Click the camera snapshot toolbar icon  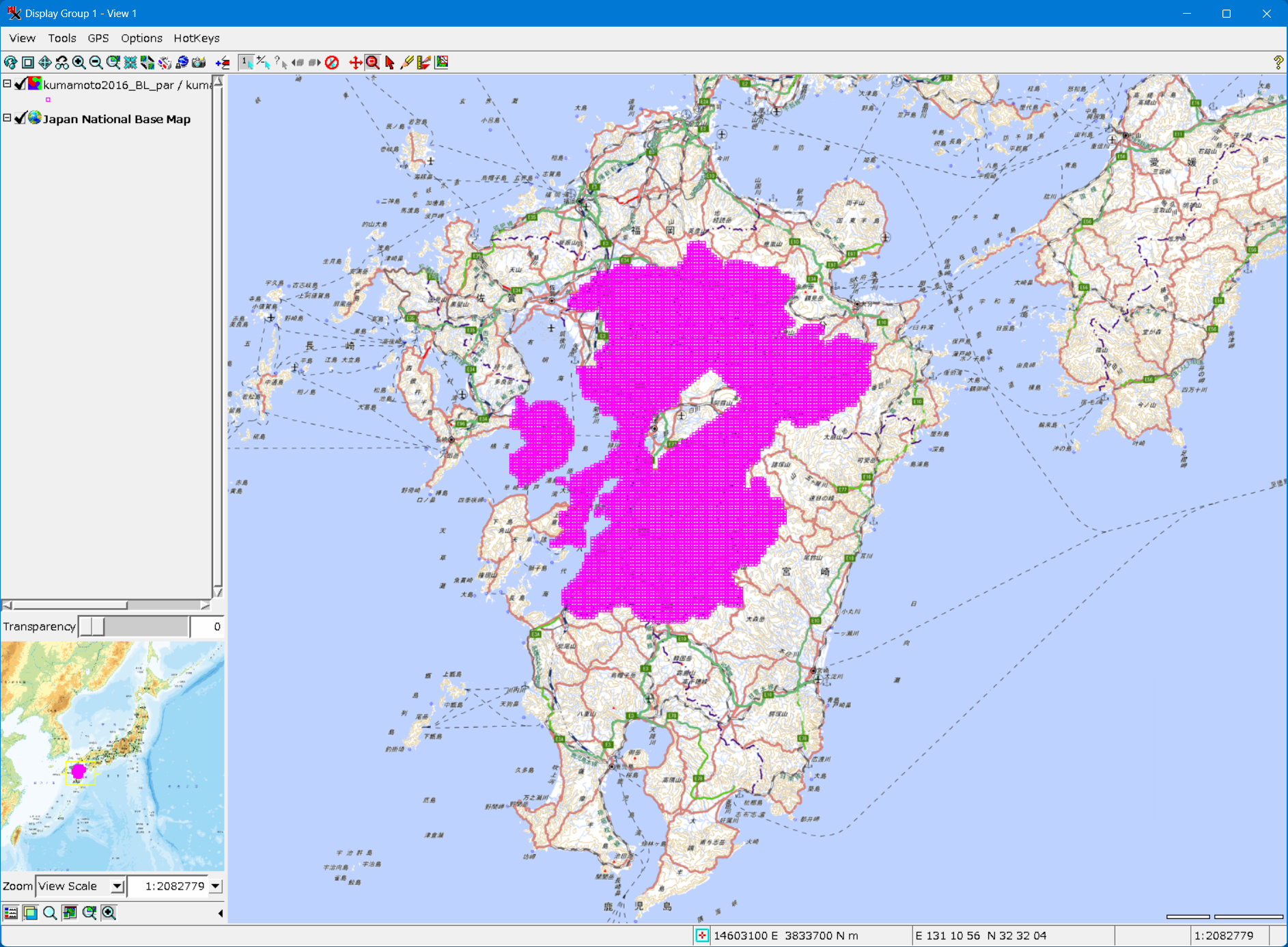tap(199, 63)
